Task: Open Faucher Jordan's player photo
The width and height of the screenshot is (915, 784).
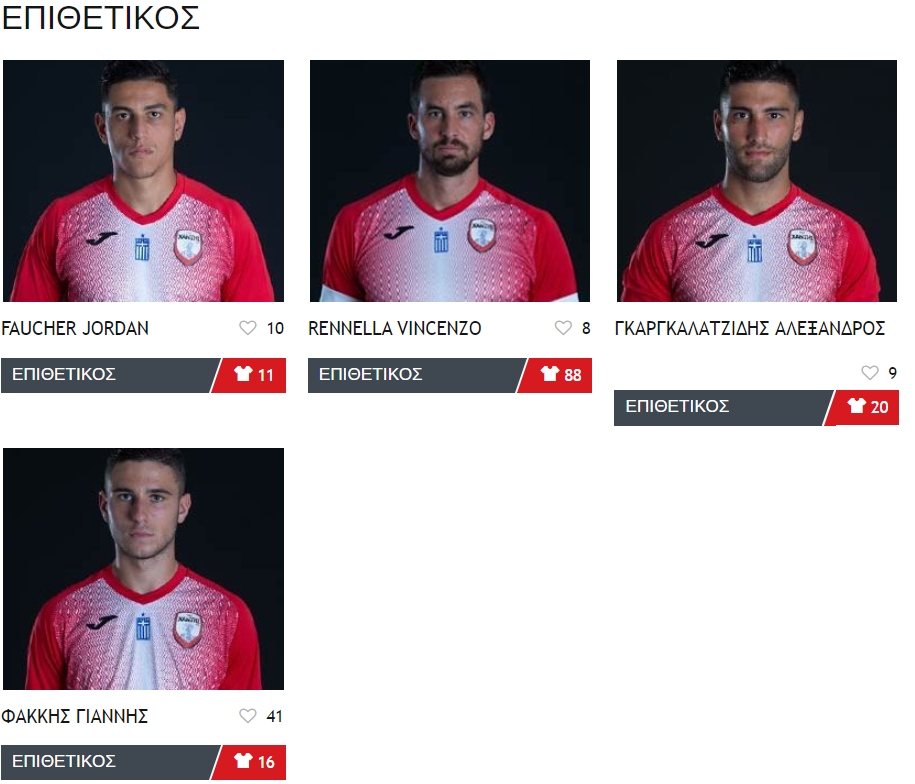Action: tap(144, 181)
